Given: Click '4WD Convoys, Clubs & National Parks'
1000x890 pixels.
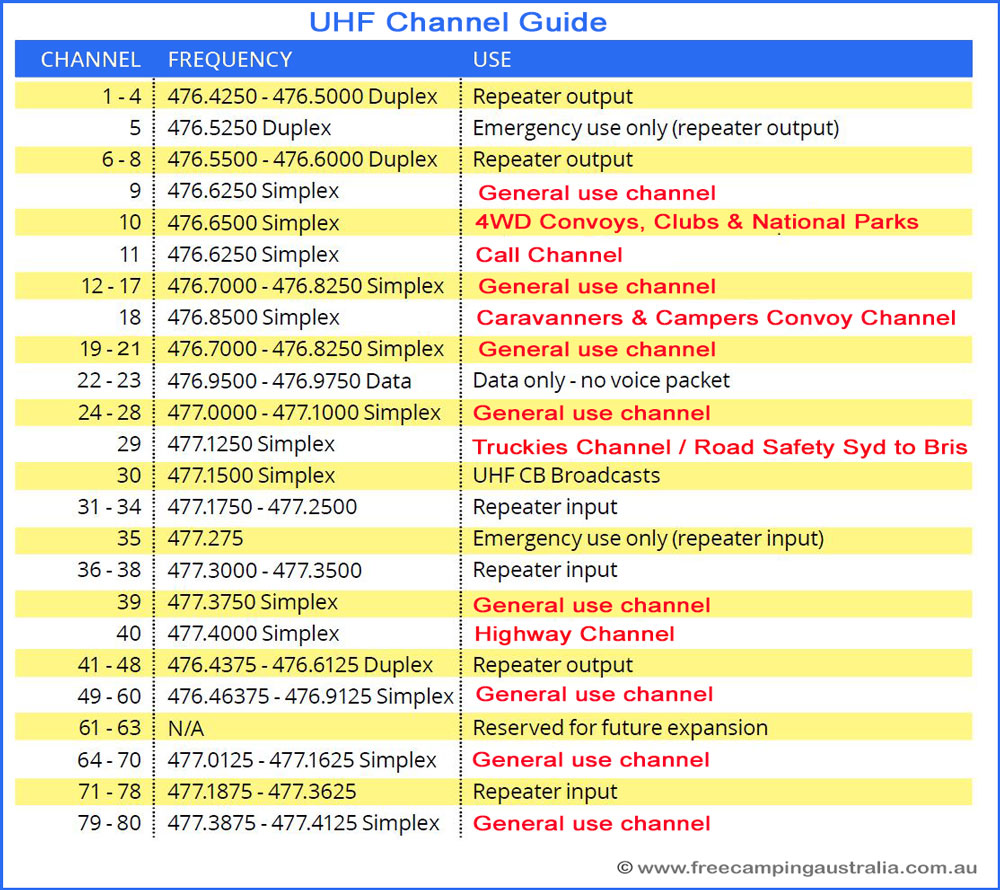Looking at the screenshot, I should click(x=697, y=223).
